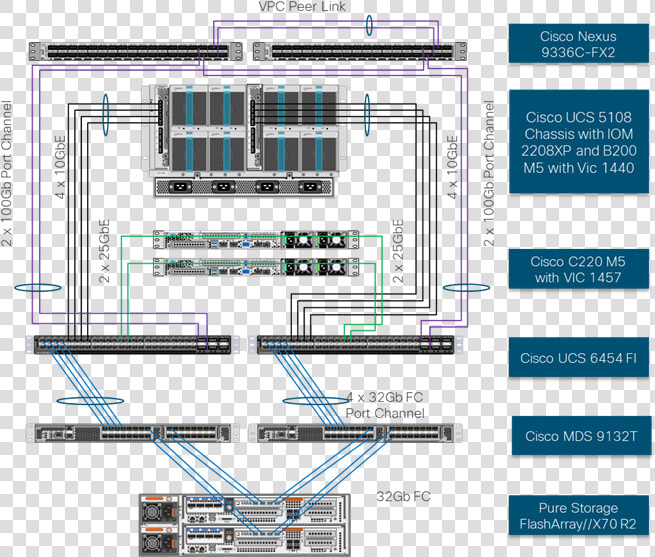The image size is (655, 557).
Task: Click the ellipse on the right purple 100Gb uplinks
Action: pyautogui.click(x=466, y=287)
